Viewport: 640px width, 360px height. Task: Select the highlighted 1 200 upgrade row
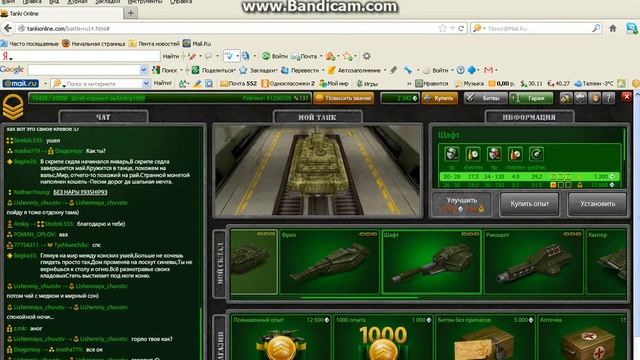point(529,176)
